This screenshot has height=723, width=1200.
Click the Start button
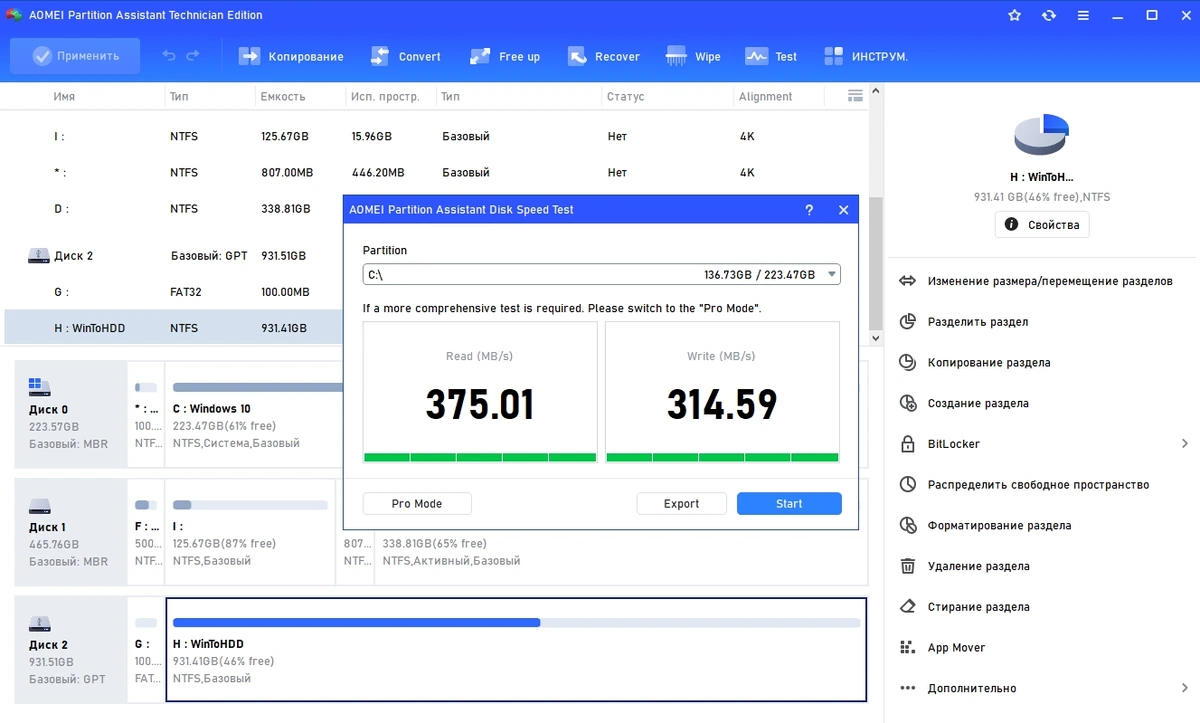click(789, 504)
